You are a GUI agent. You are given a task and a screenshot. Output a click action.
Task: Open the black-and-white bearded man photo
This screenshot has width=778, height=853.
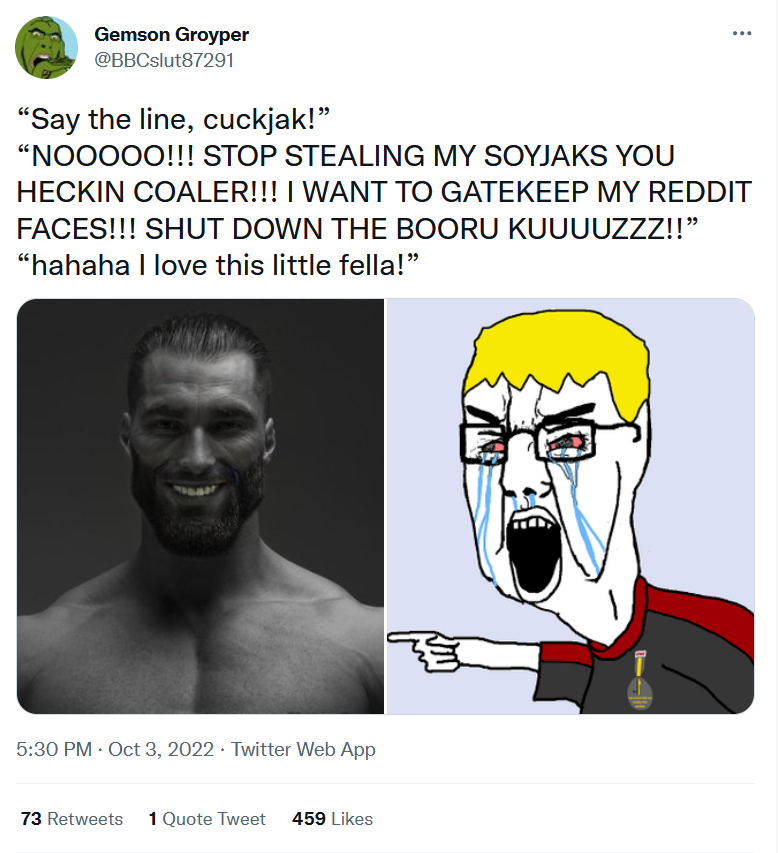[x=201, y=506]
